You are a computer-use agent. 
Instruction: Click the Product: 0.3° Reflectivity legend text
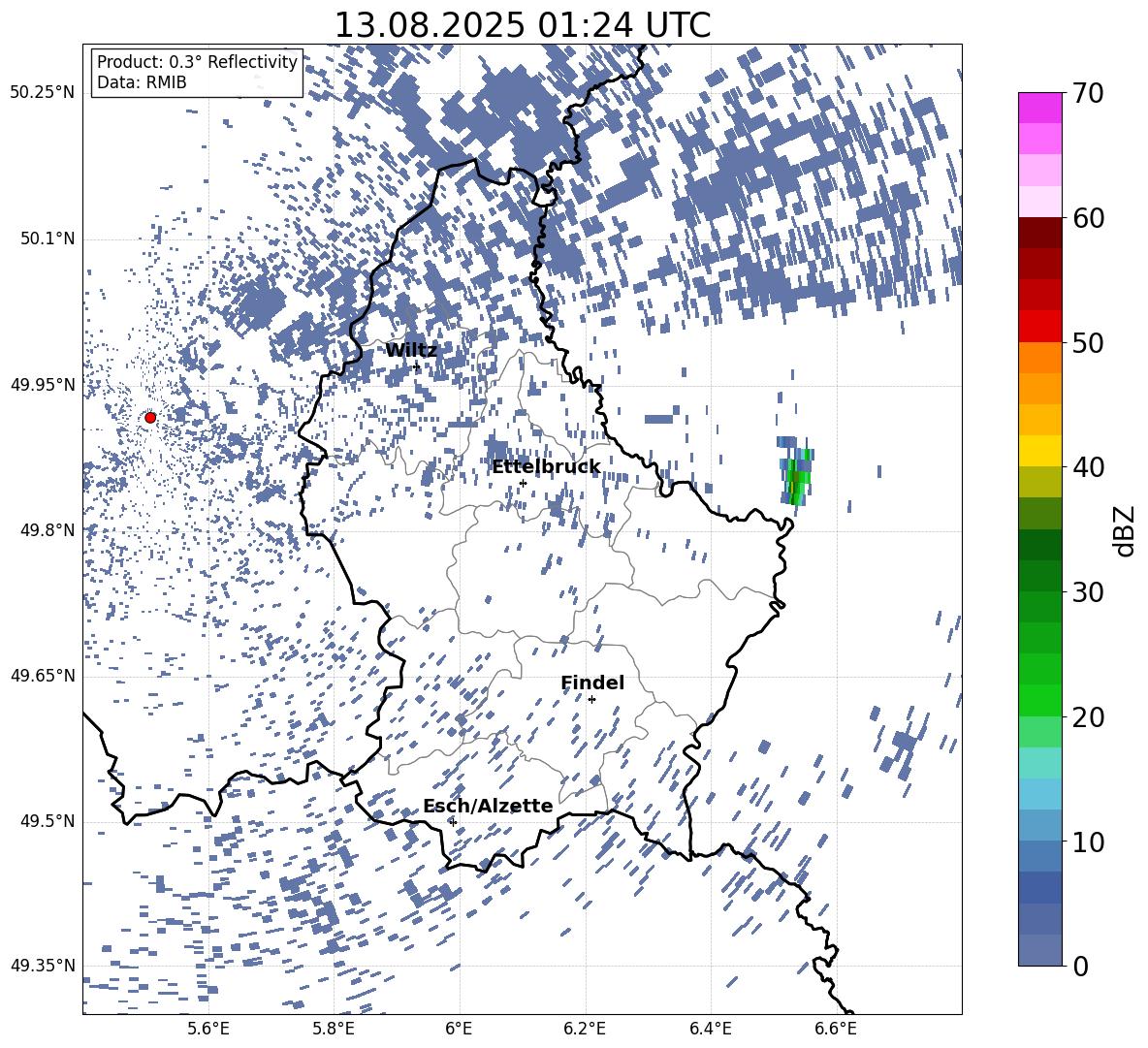click(x=197, y=61)
